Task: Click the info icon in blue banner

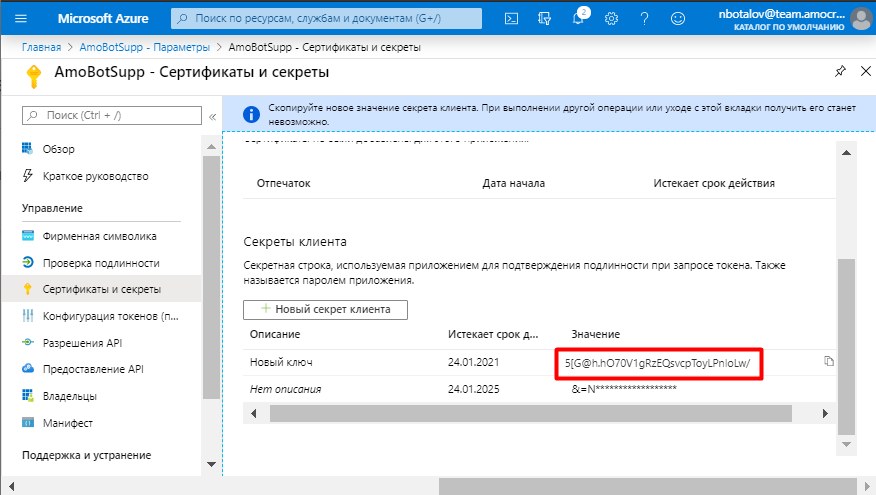Action: [251, 115]
